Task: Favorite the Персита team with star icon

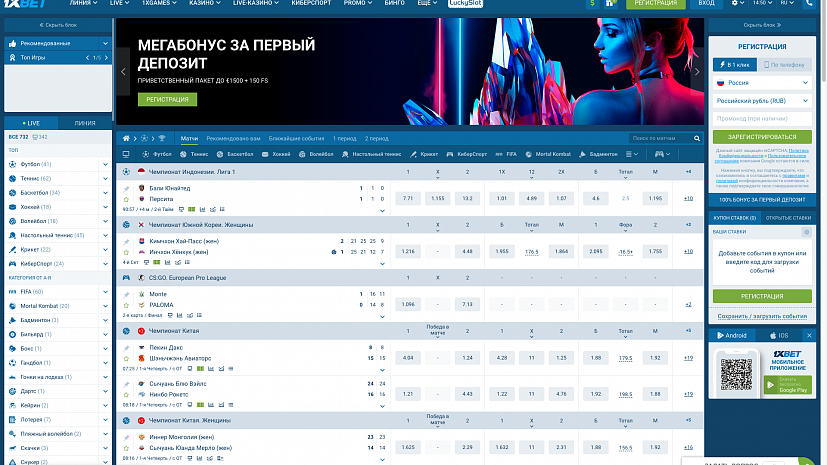Action: (127, 199)
